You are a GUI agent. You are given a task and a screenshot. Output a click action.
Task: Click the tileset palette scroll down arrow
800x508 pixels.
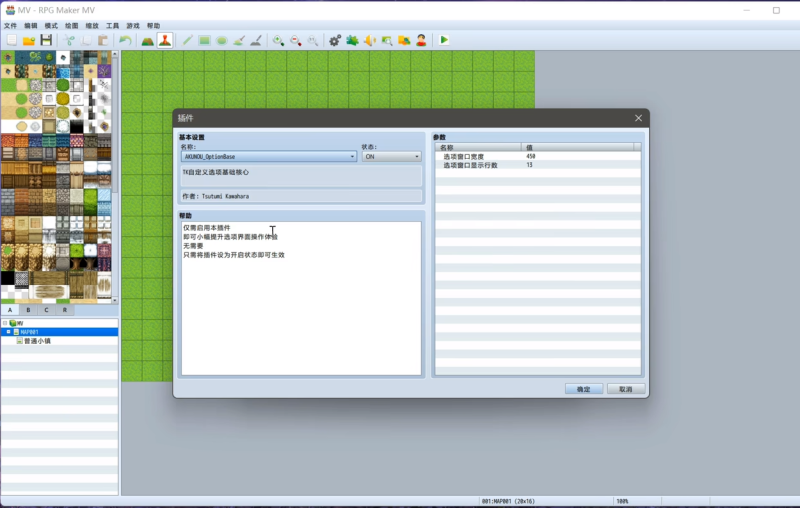pos(115,300)
